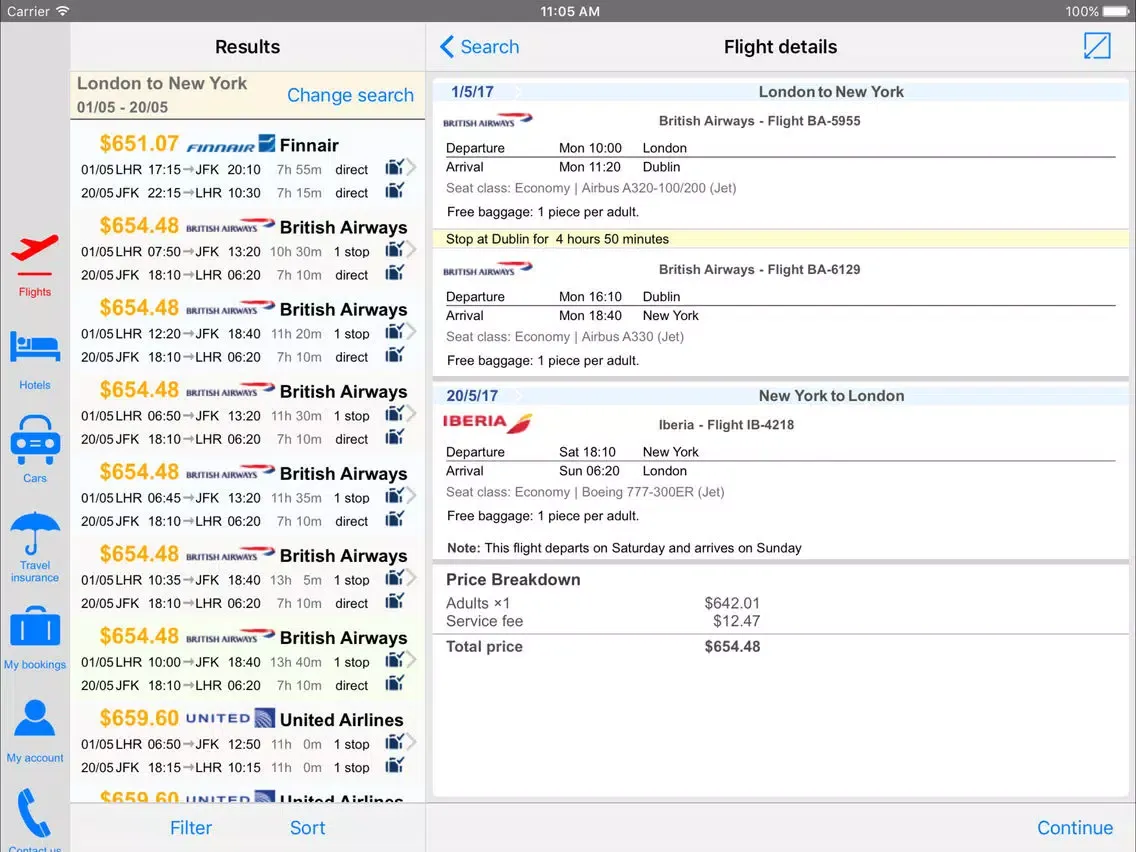The image size is (1136, 852).
Task: Expand Finnair $651.07 result chevron
Action: pyautogui.click(x=411, y=167)
